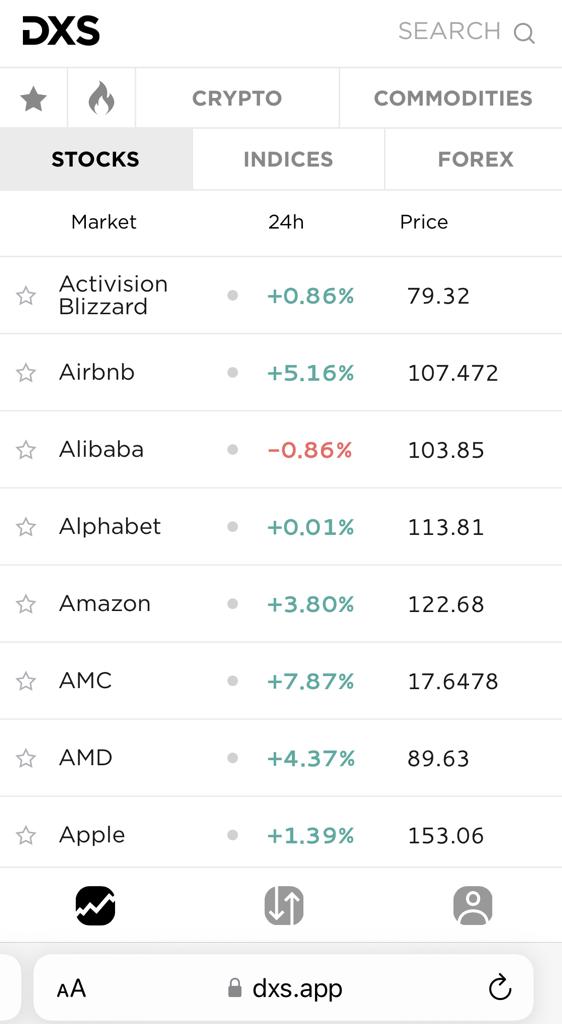Open the Alibaba market row

coord(281,450)
